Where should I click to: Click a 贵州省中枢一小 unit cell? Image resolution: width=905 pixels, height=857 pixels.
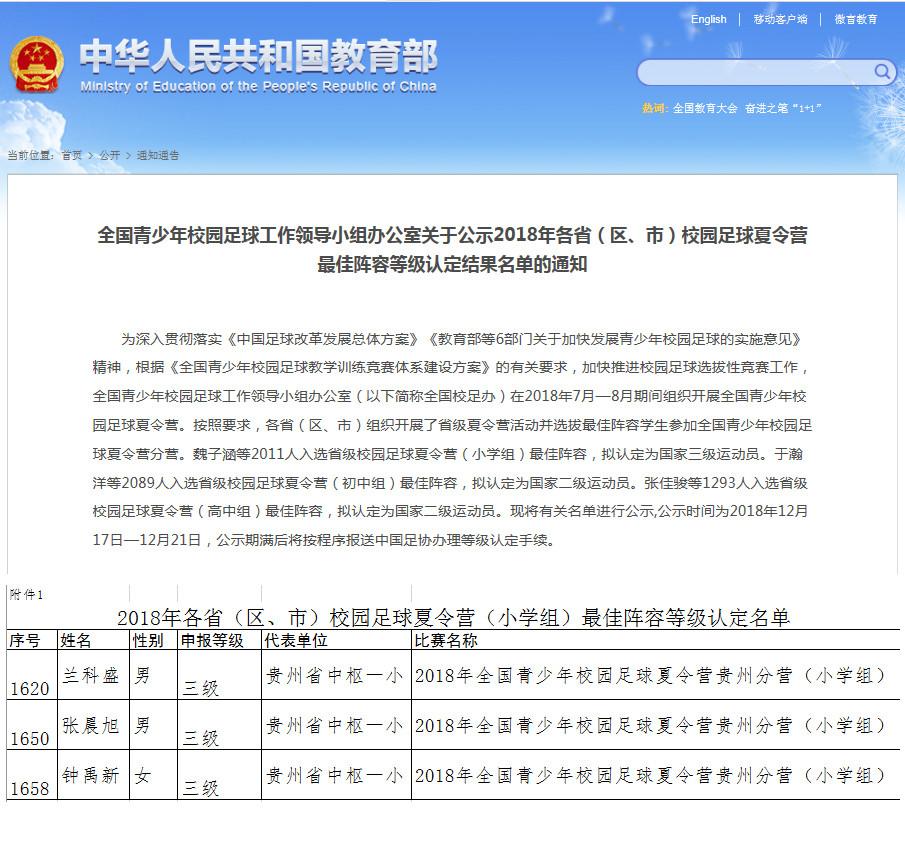coord(336,676)
